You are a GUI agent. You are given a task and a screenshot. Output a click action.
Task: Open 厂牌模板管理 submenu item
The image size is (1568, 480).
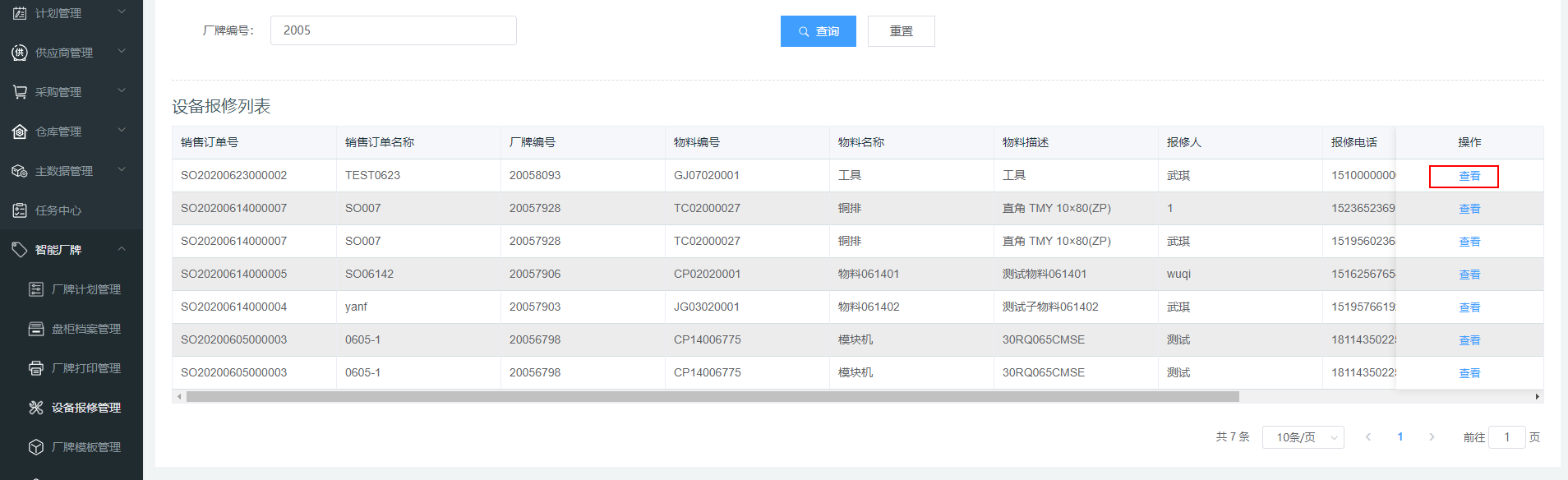(x=85, y=447)
